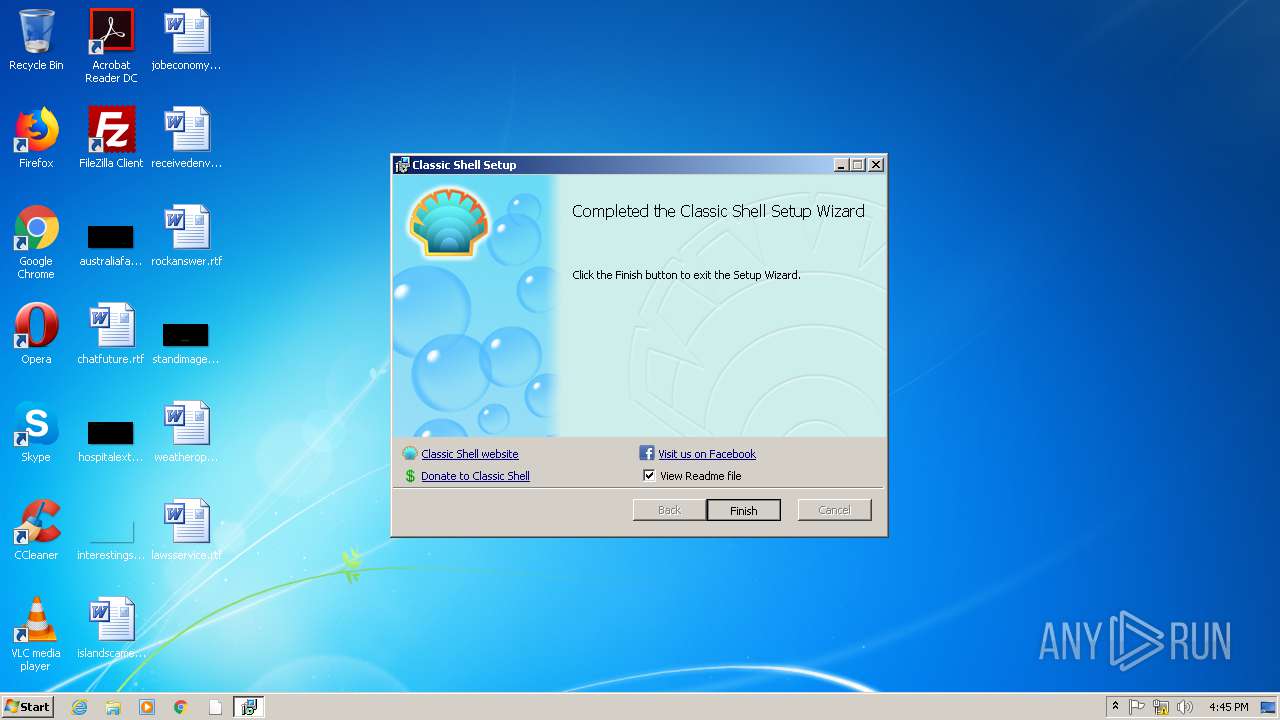Click the dollar sign donate icon
The height and width of the screenshot is (720, 1280).
[410, 476]
